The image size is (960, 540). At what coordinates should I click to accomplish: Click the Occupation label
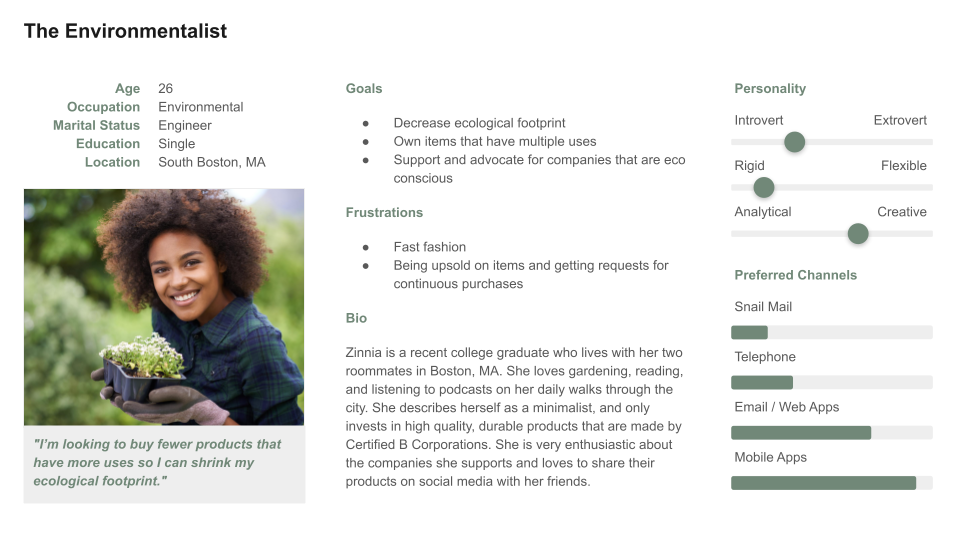point(103,107)
